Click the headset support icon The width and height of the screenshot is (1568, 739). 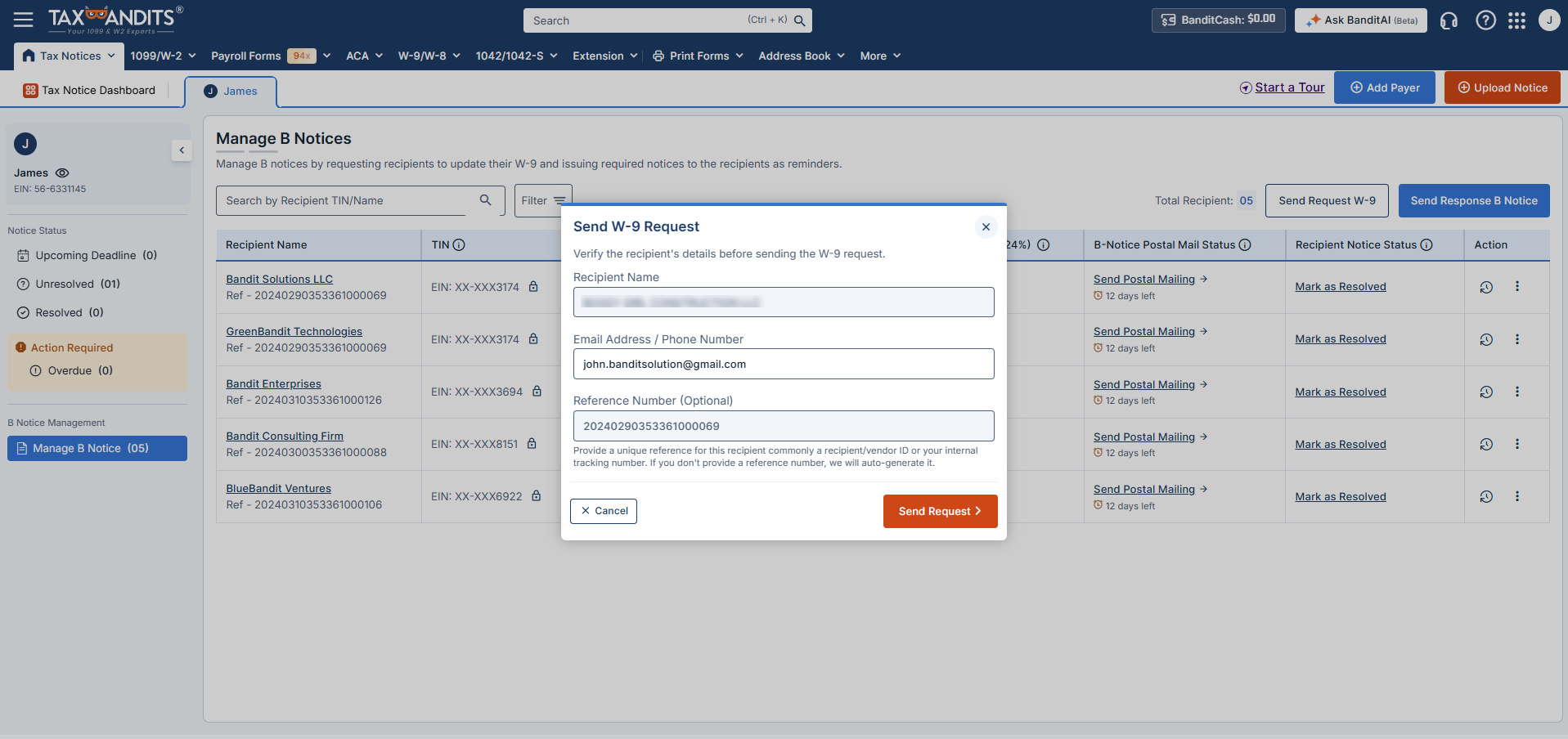tap(1449, 20)
